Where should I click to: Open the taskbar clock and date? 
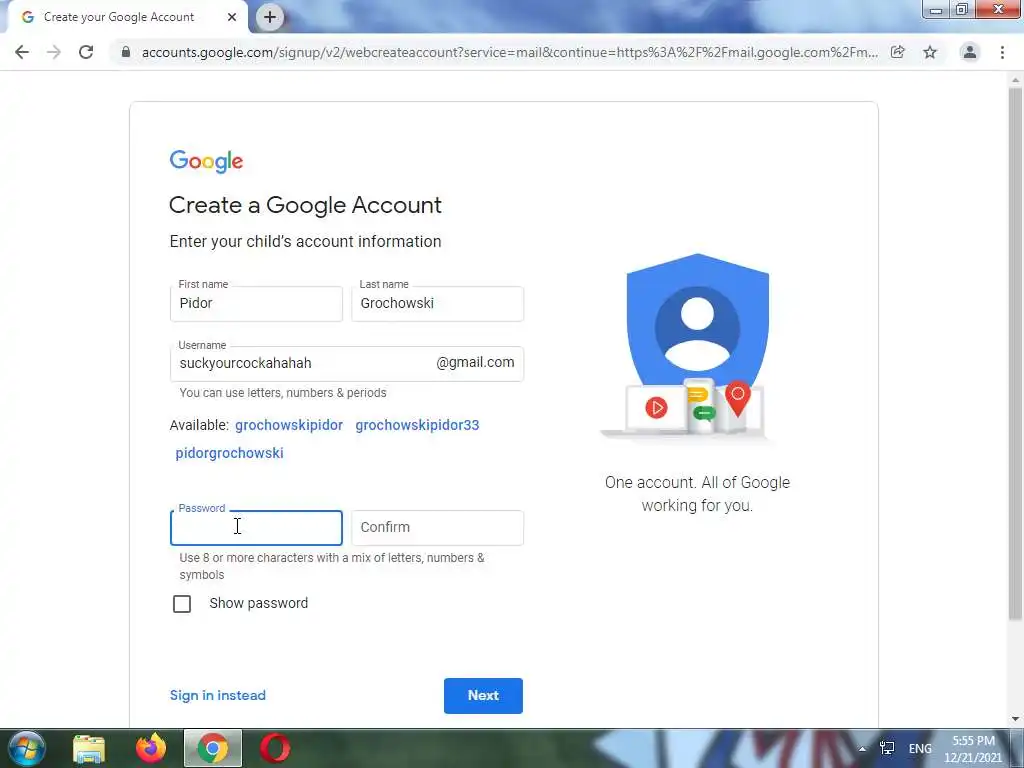point(973,749)
